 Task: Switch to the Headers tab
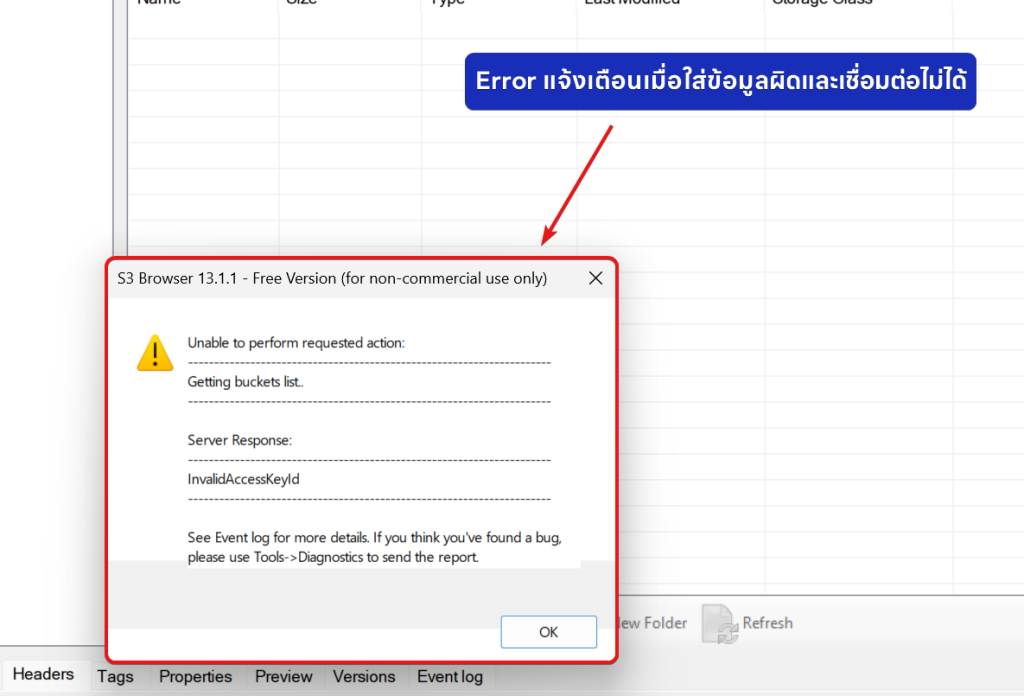pos(43,675)
